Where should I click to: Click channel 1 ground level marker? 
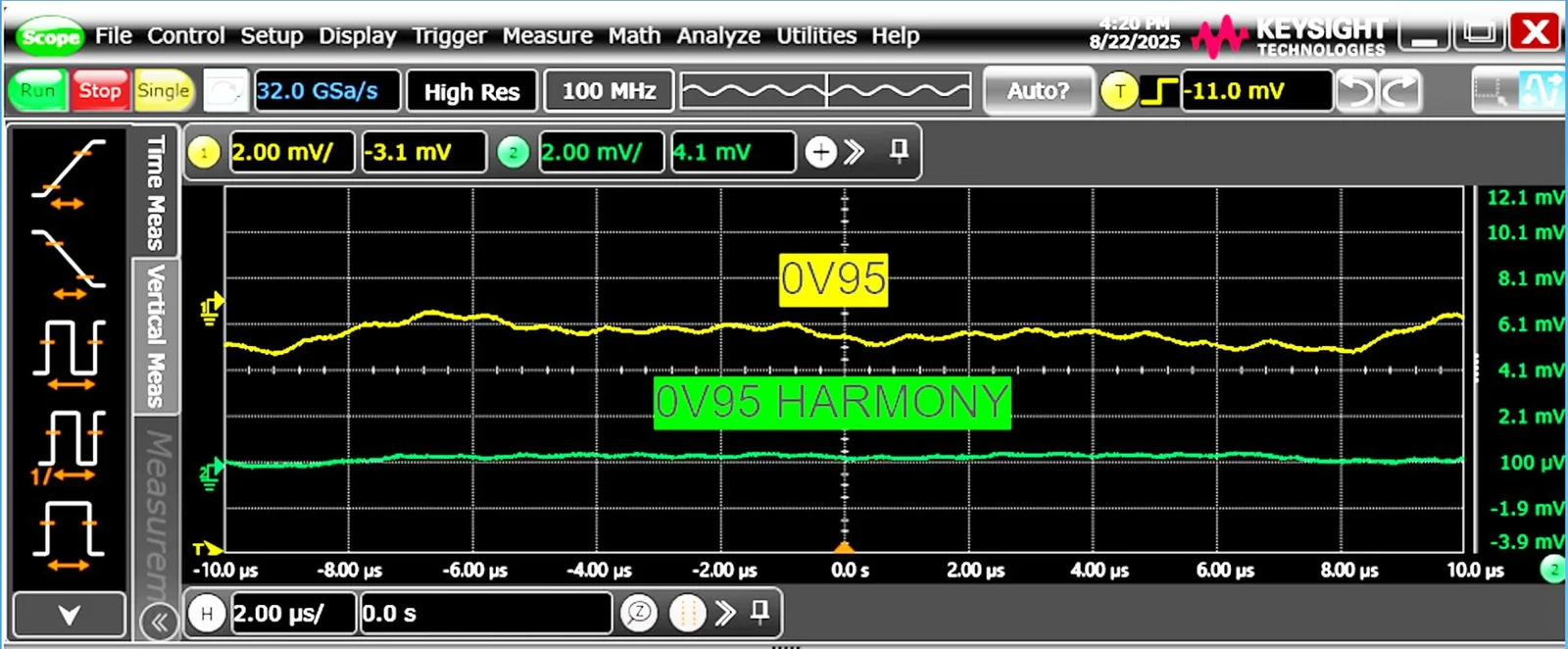pyautogui.click(x=211, y=310)
